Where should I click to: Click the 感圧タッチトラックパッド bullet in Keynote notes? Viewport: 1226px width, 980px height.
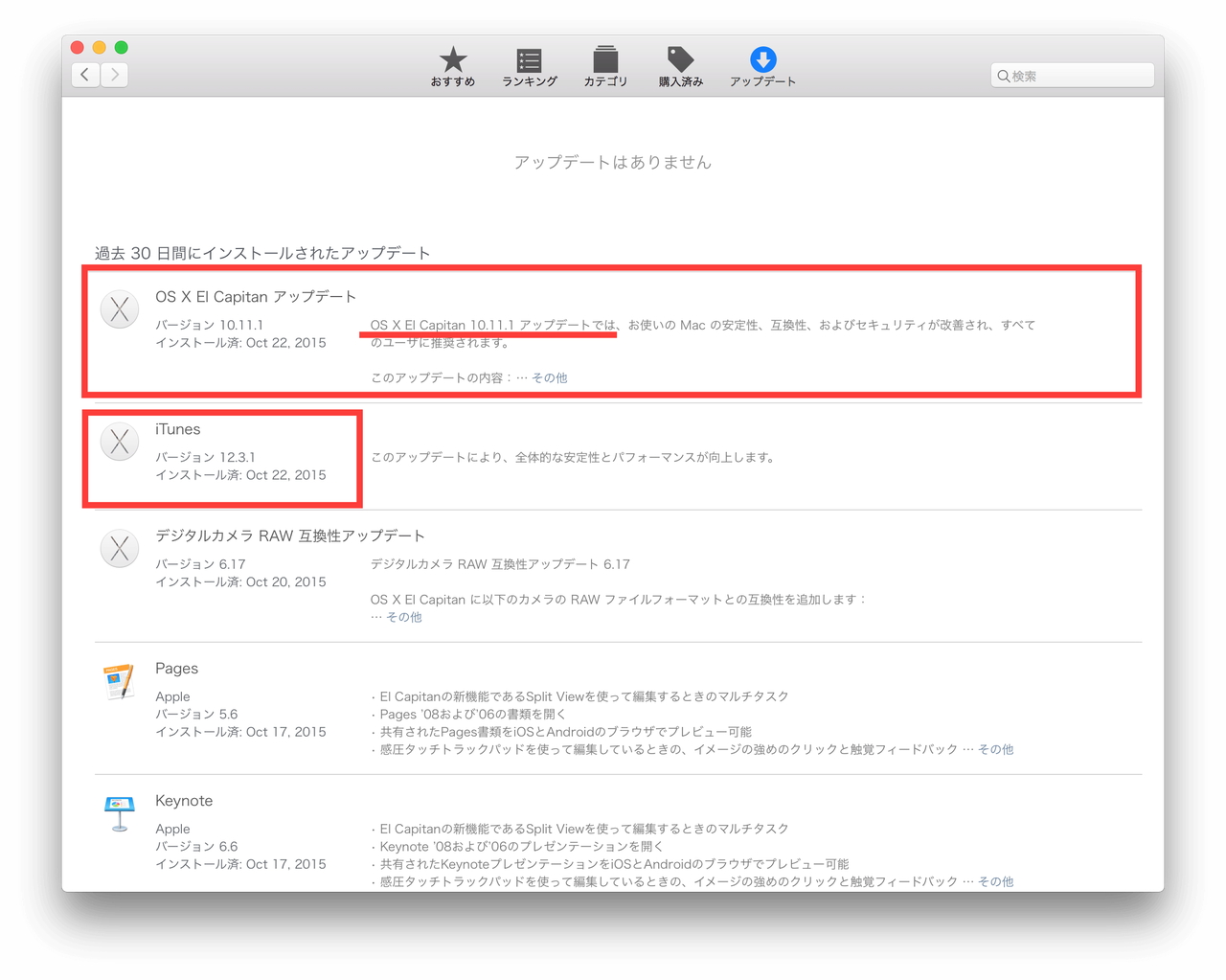665,881
